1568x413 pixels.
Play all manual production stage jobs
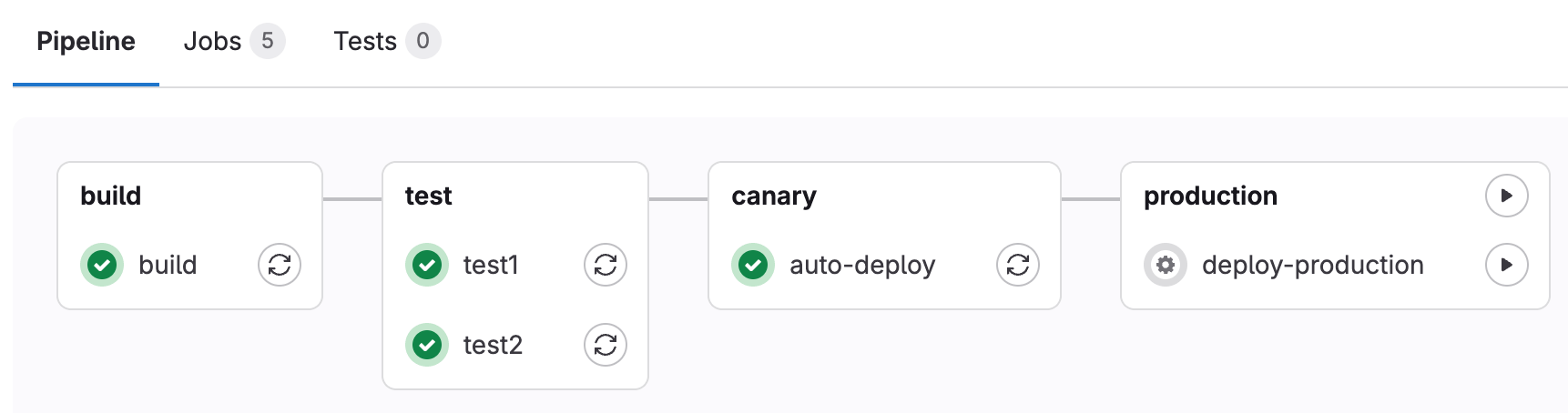coord(1507,196)
